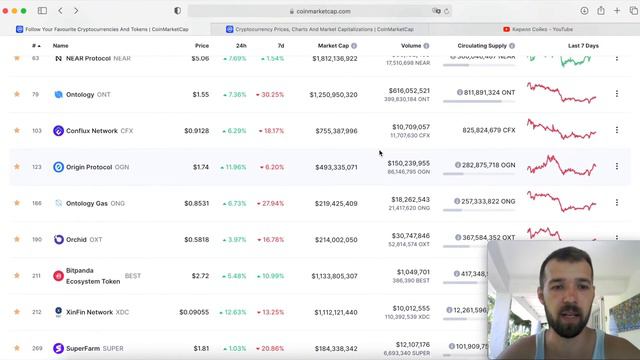
Task: Sort by rank number column
Action: 36,46
